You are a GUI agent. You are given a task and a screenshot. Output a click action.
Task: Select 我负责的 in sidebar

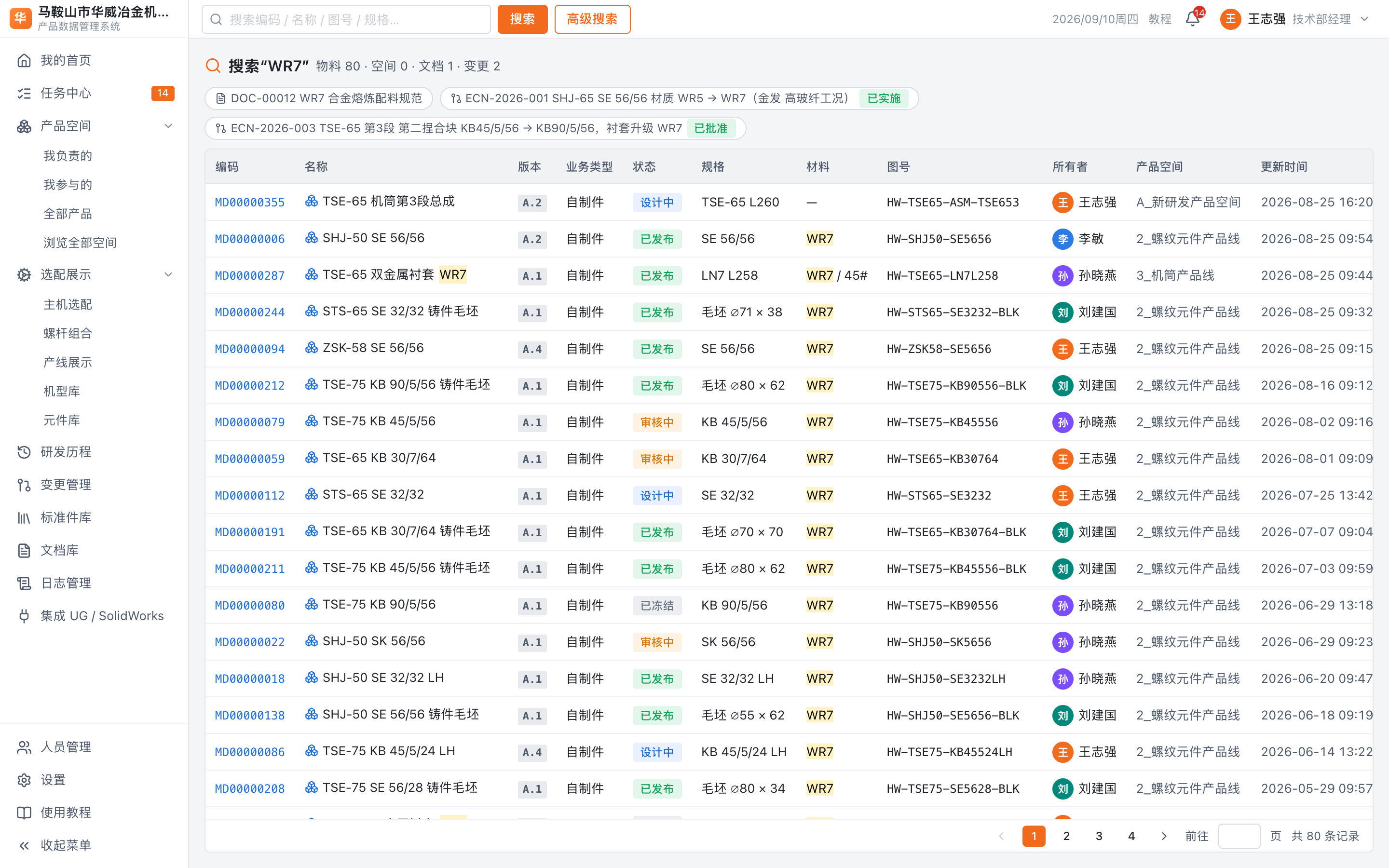(68, 156)
